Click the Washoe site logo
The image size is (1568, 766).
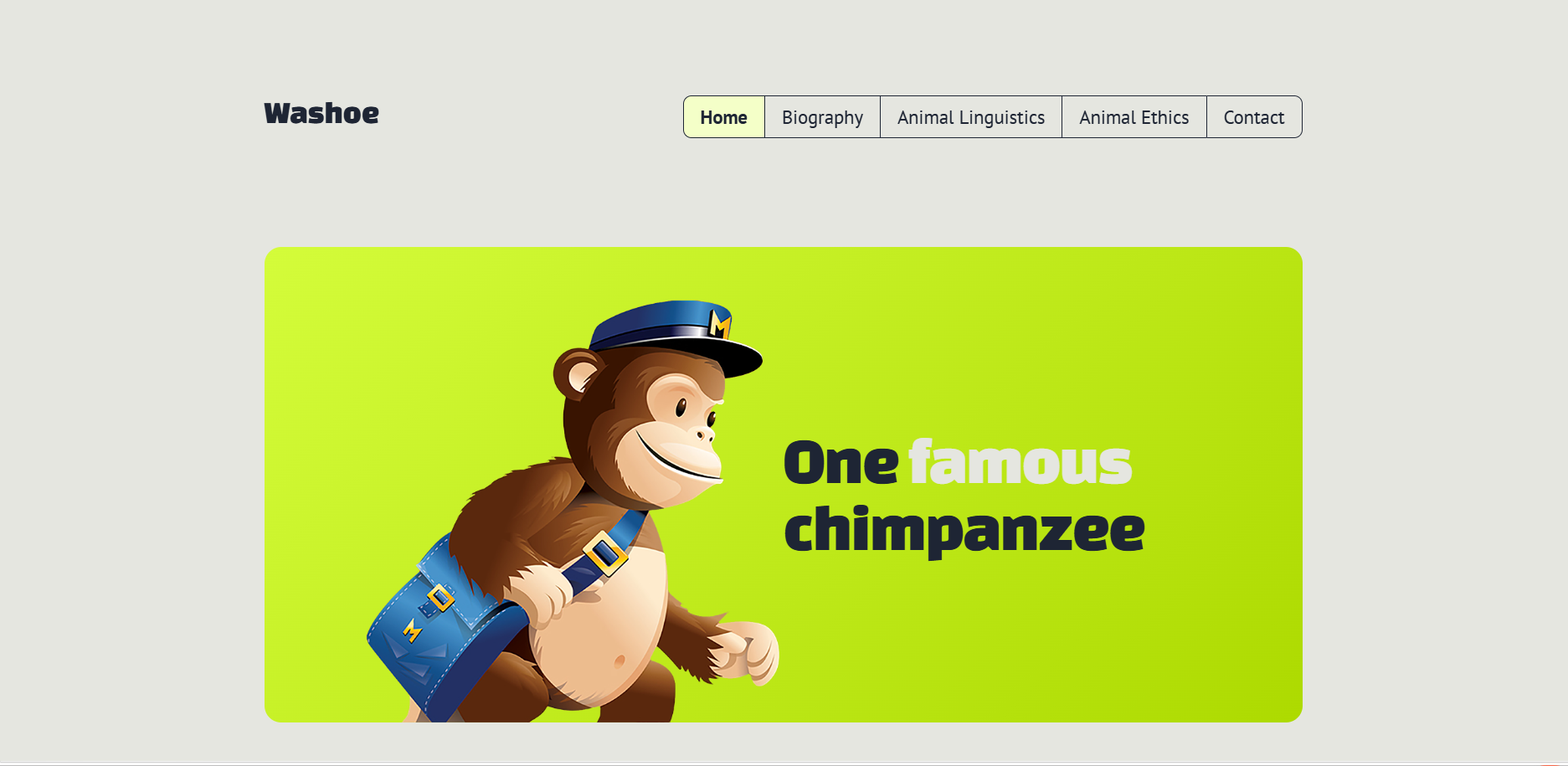321,113
